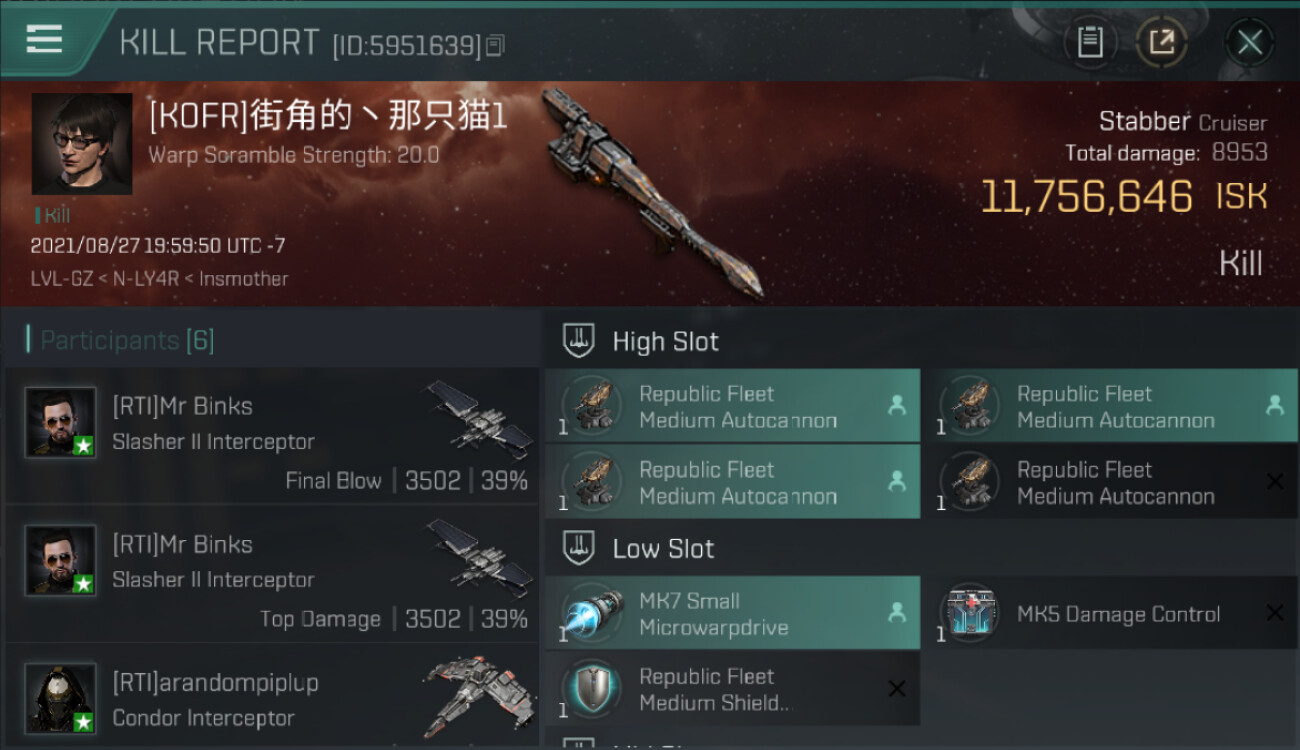The width and height of the screenshot is (1300, 750).
Task: Tap the arandompiplup pilot portrait
Action: tap(61, 697)
